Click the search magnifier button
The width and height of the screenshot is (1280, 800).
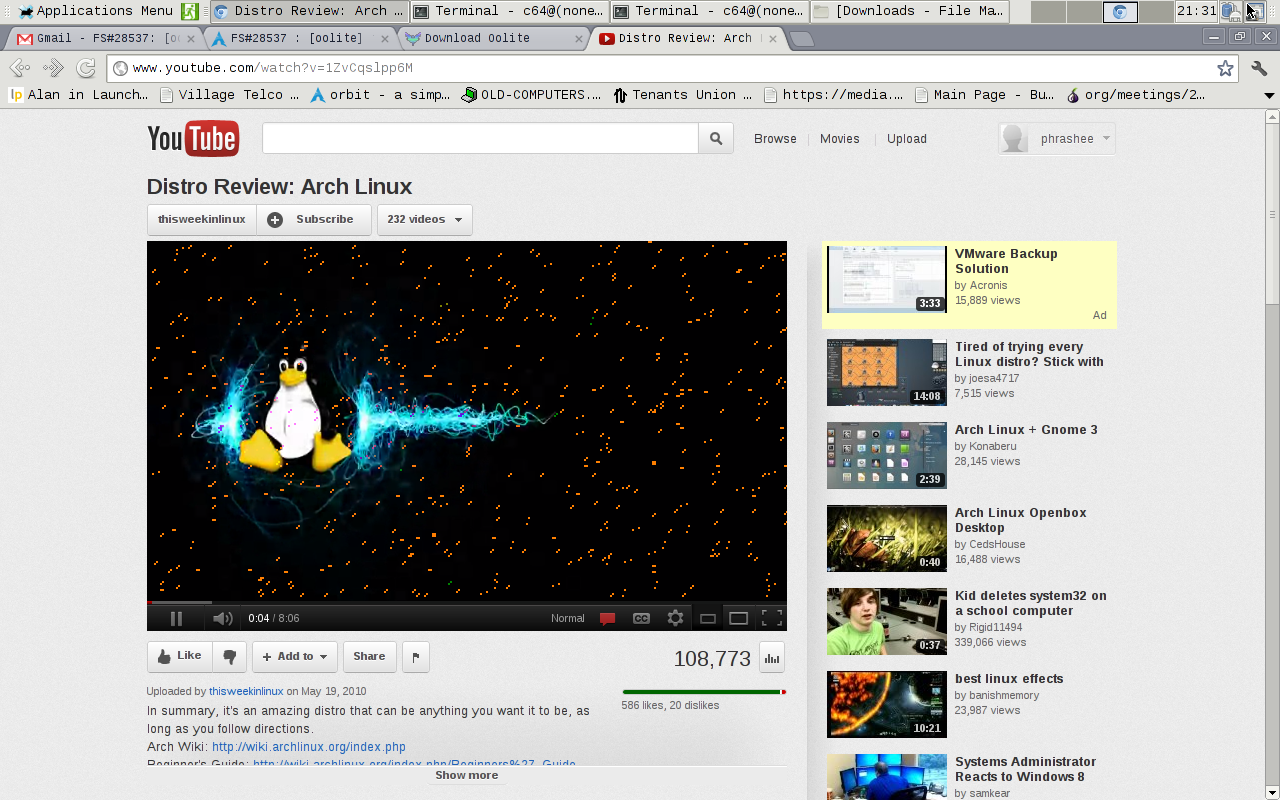tap(715, 139)
